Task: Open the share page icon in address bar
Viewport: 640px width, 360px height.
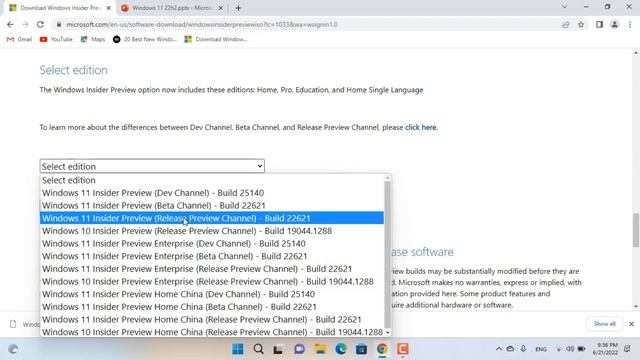Action: tap(566, 24)
